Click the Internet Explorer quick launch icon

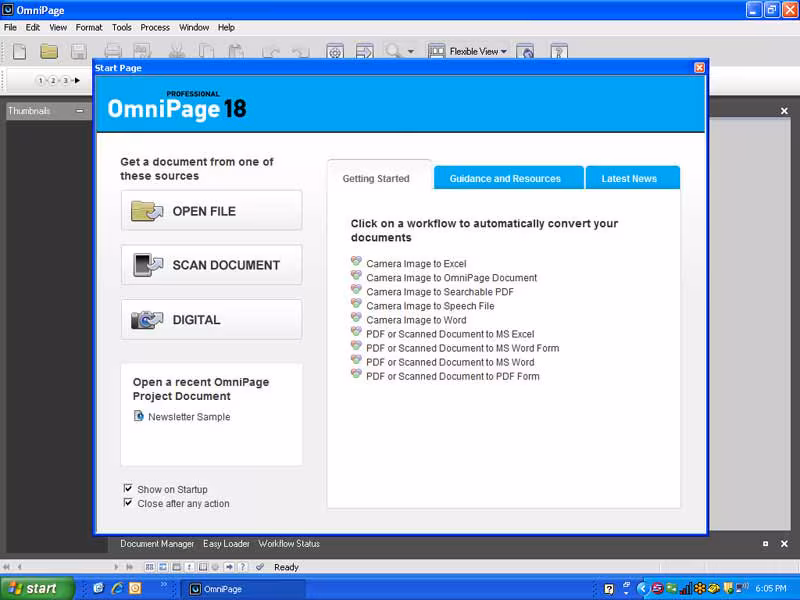coord(117,588)
